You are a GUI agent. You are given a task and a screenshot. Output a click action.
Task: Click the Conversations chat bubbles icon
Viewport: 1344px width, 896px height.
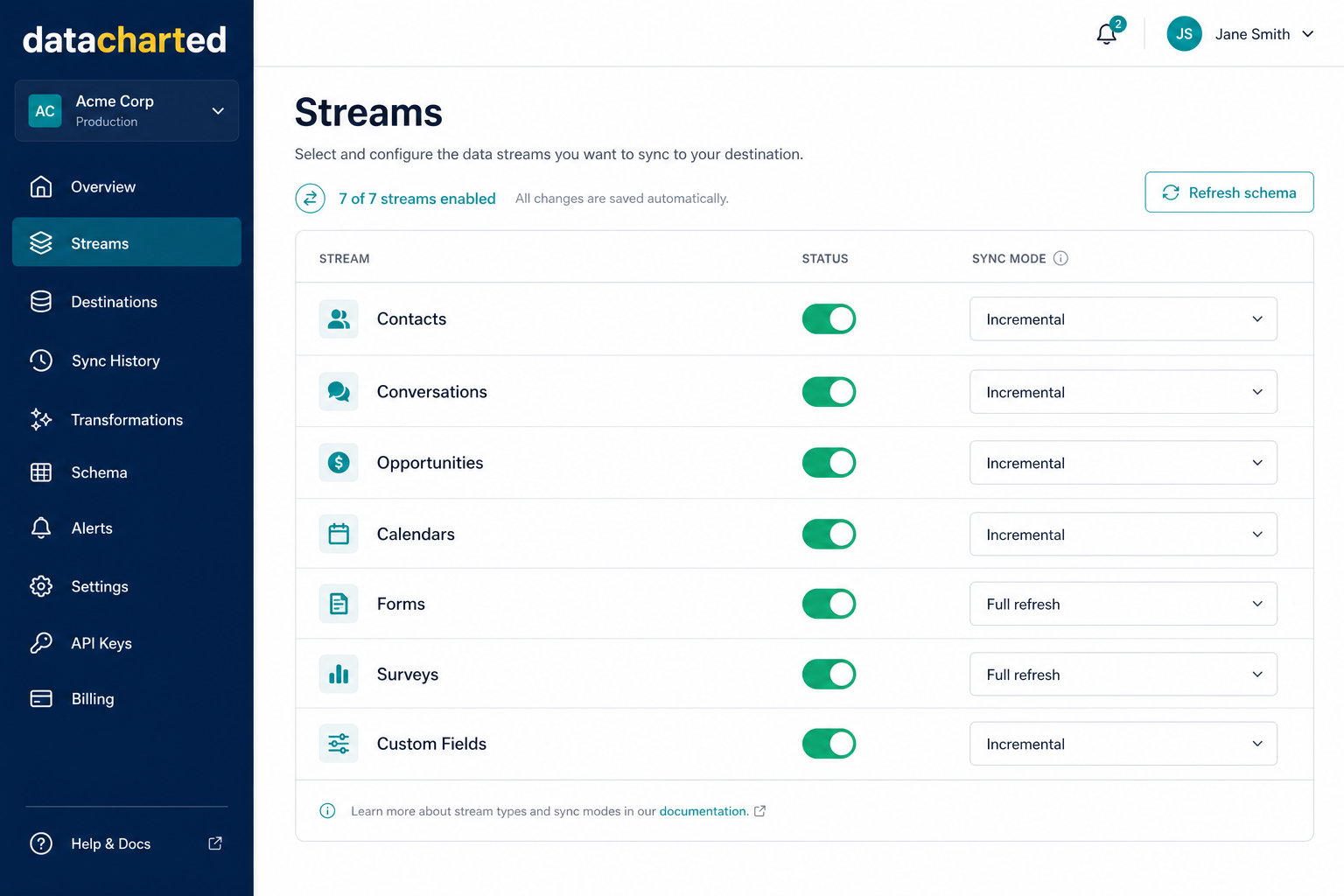[x=339, y=392]
